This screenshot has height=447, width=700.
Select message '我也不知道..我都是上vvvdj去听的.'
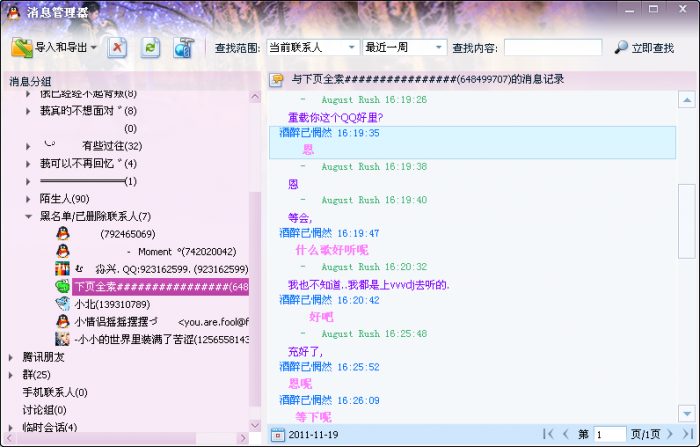coord(369,285)
